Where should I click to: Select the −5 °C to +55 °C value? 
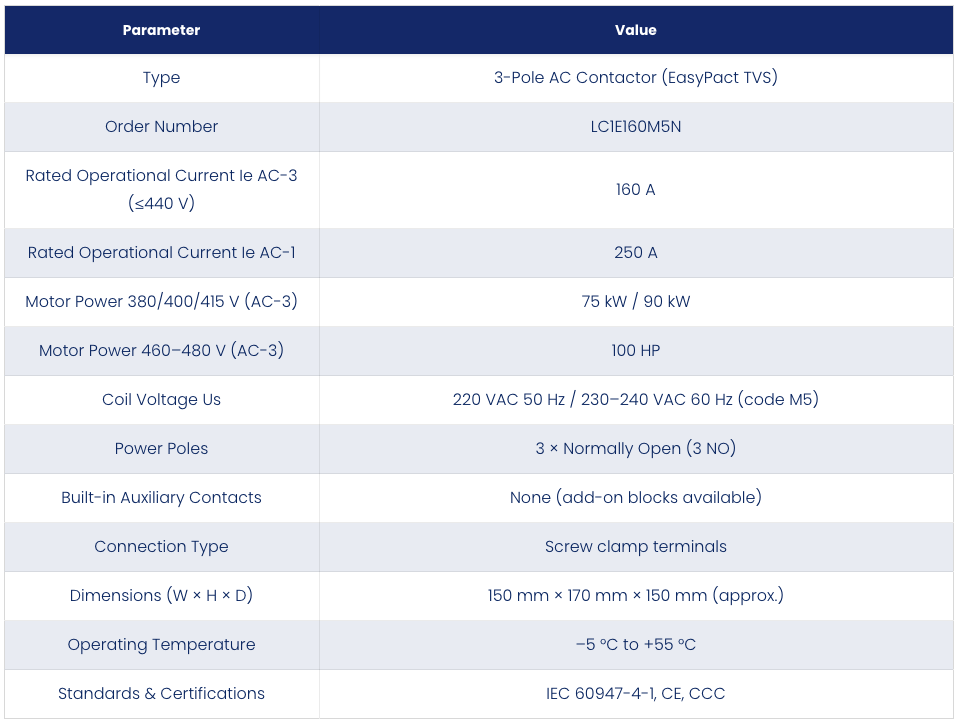(635, 644)
